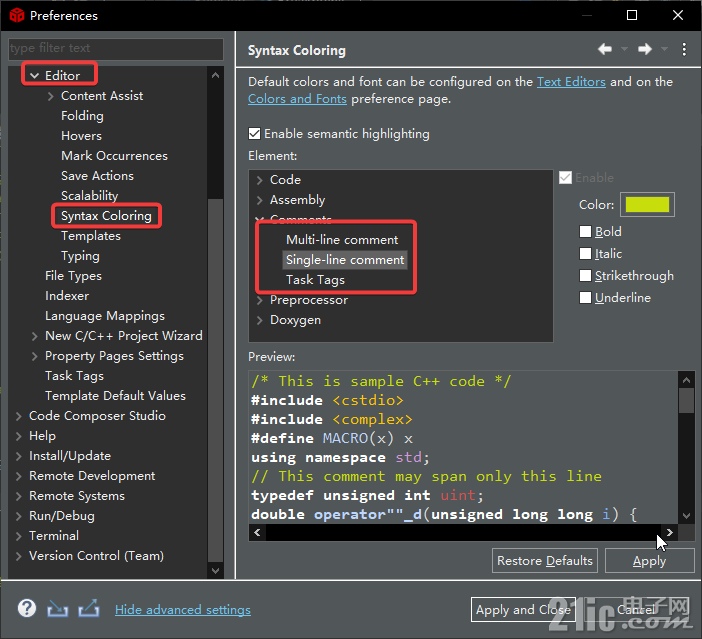Expand the Doxygen element group

260,320
